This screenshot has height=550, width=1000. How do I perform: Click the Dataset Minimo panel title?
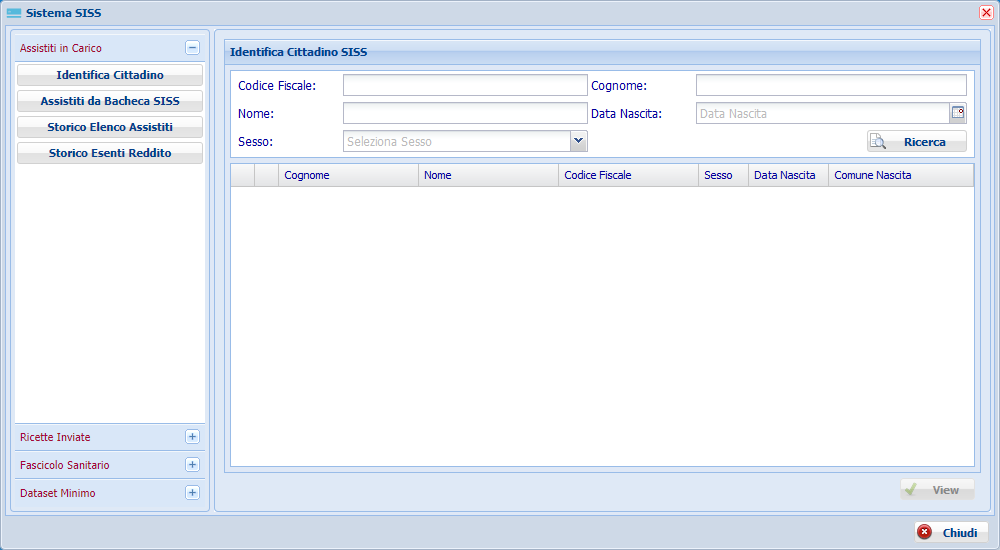tap(57, 493)
